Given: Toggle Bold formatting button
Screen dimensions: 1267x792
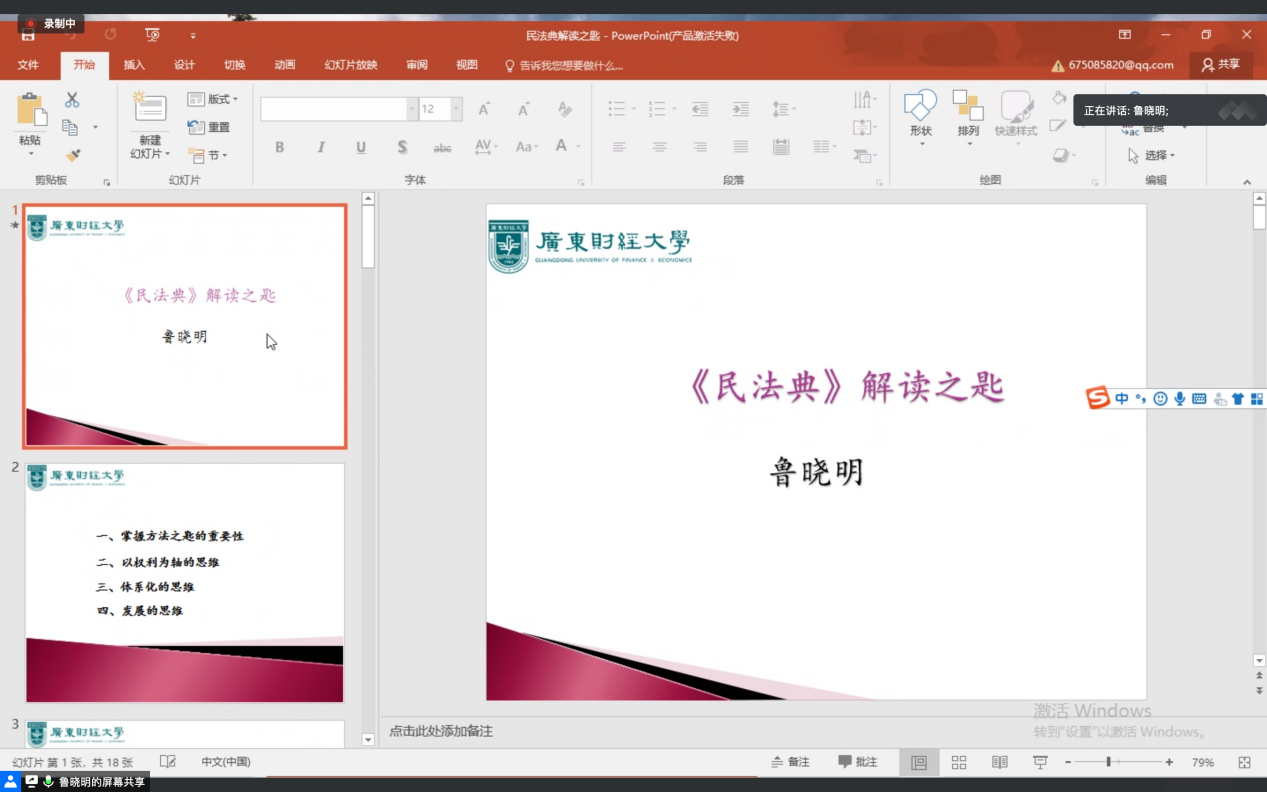Looking at the screenshot, I should coord(280,147).
